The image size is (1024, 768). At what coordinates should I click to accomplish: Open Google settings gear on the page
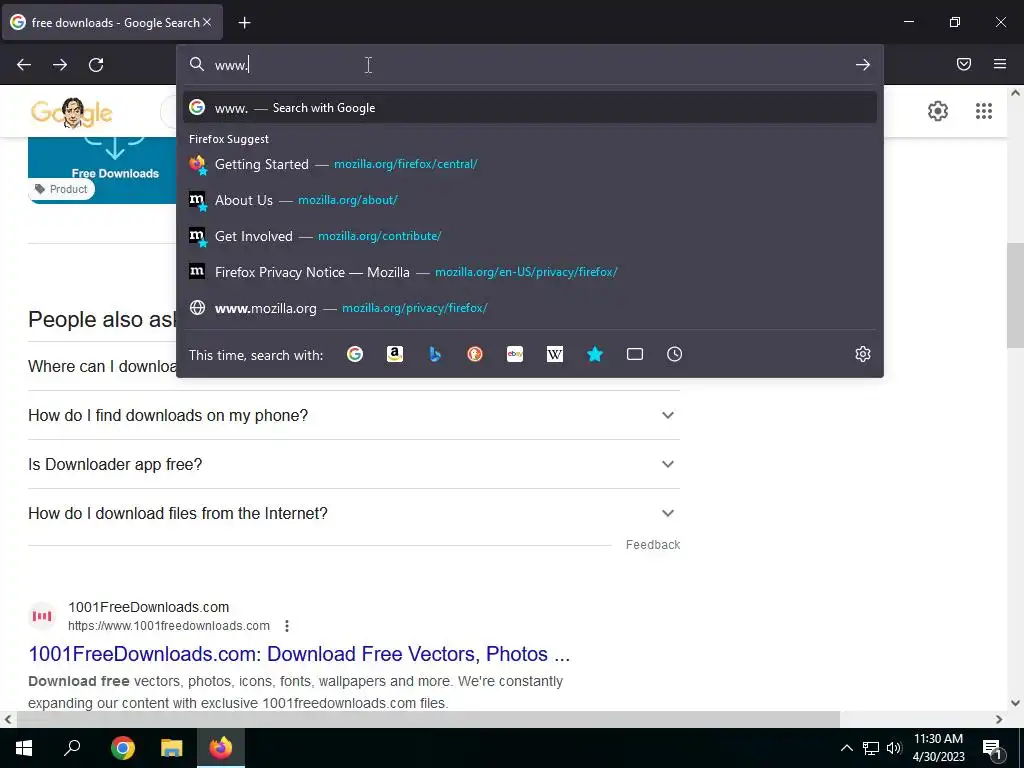pos(938,111)
